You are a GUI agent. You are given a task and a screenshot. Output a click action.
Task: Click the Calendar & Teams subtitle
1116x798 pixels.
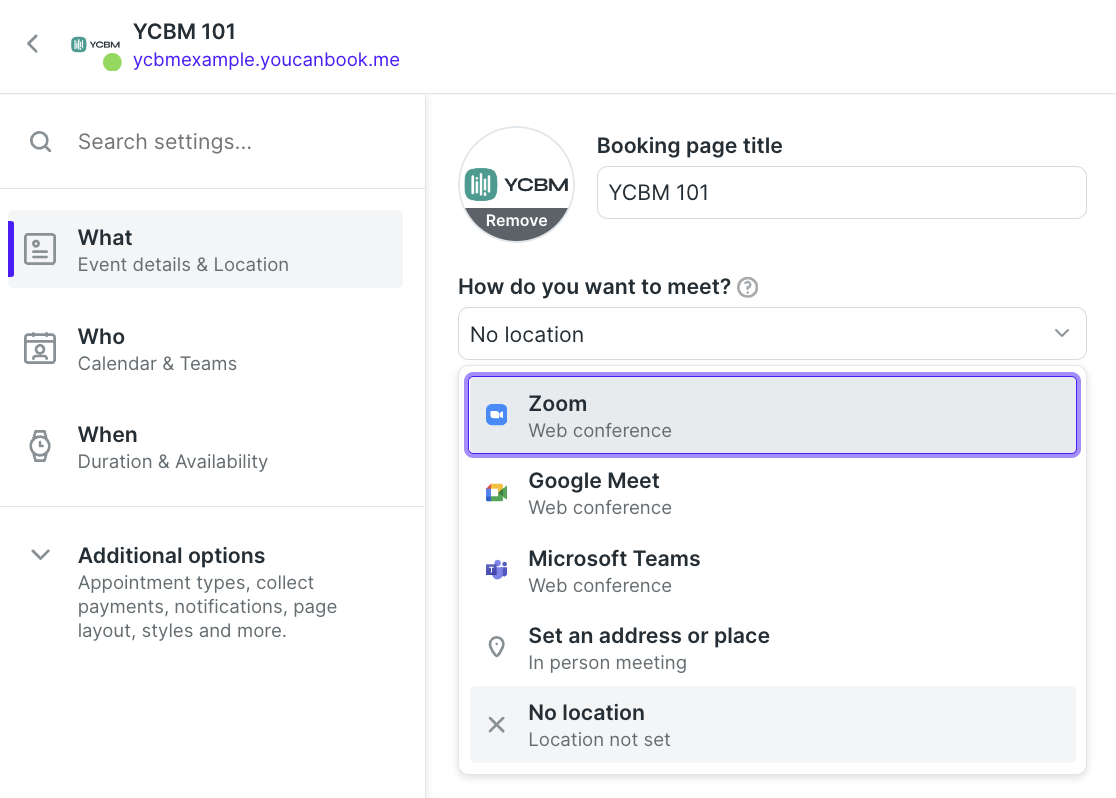tap(157, 364)
